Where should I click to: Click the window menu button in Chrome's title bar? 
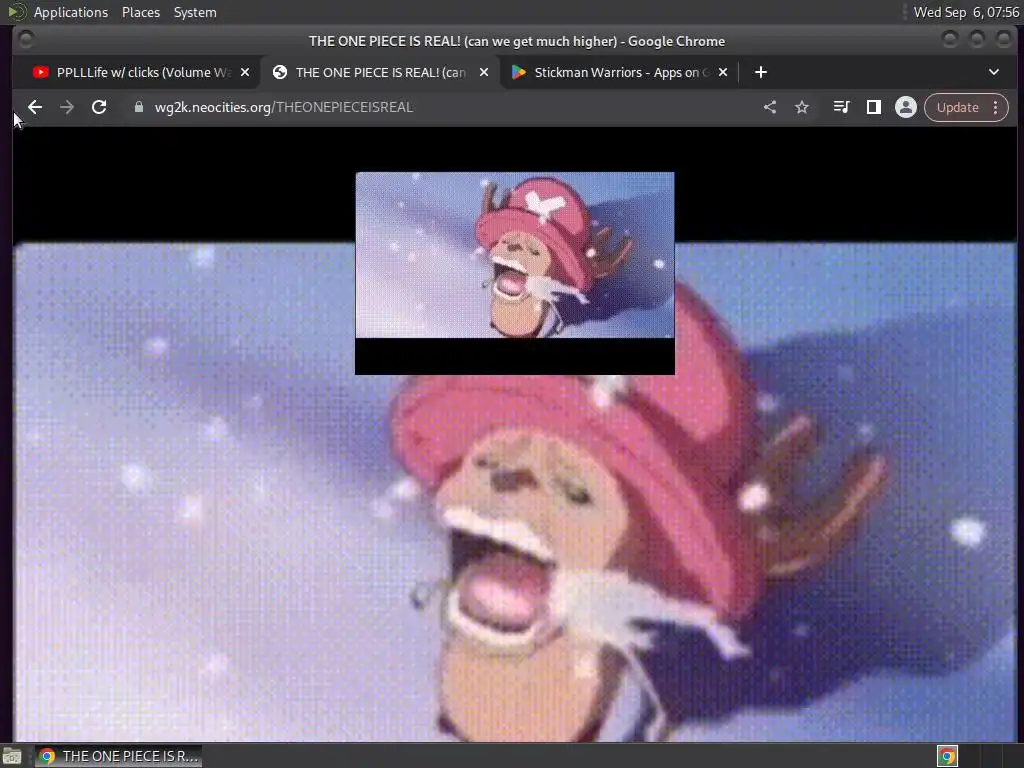click(x=25, y=40)
